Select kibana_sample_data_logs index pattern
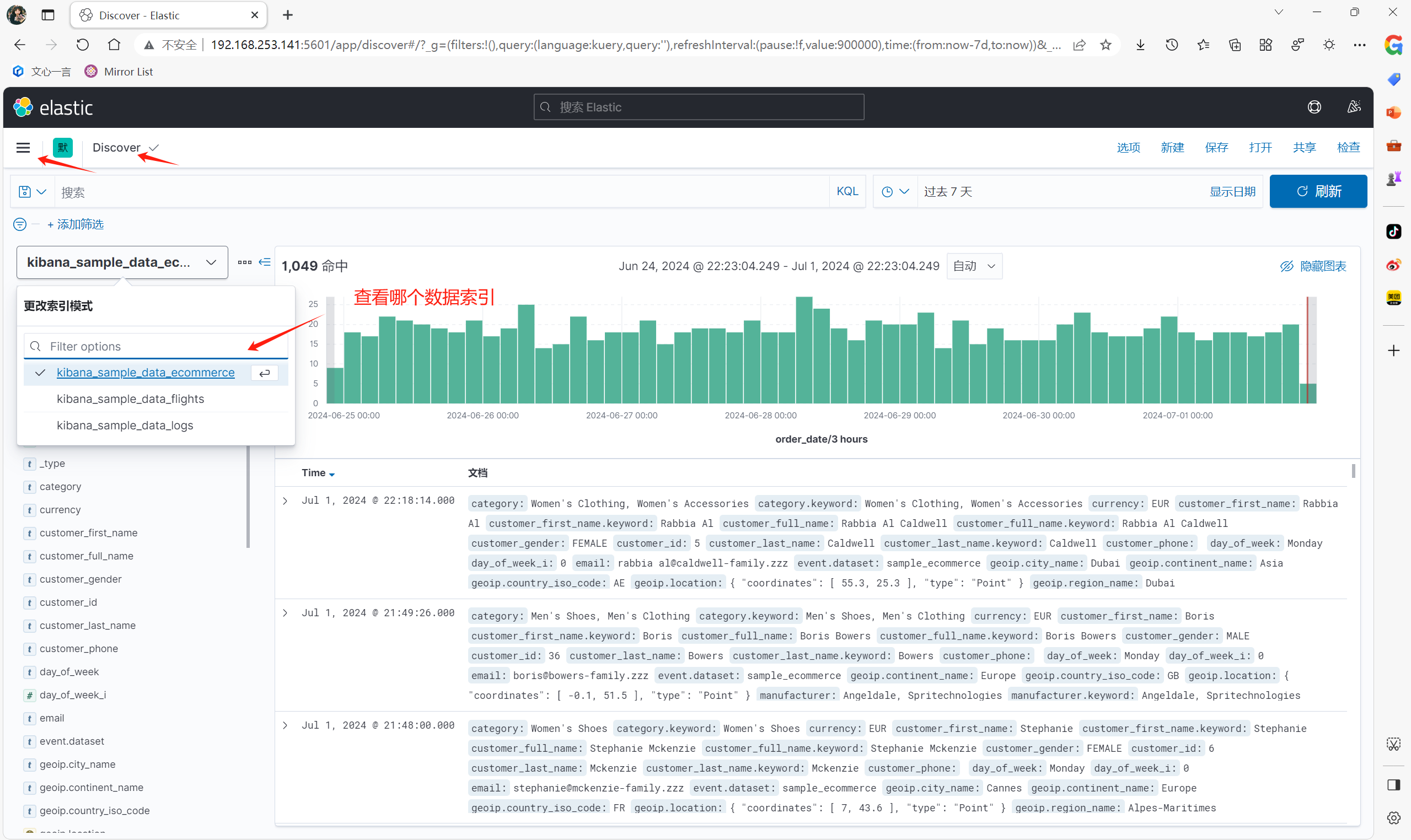The height and width of the screenshot is (840, 1411). pyautogui.click(x=156, y=425)
